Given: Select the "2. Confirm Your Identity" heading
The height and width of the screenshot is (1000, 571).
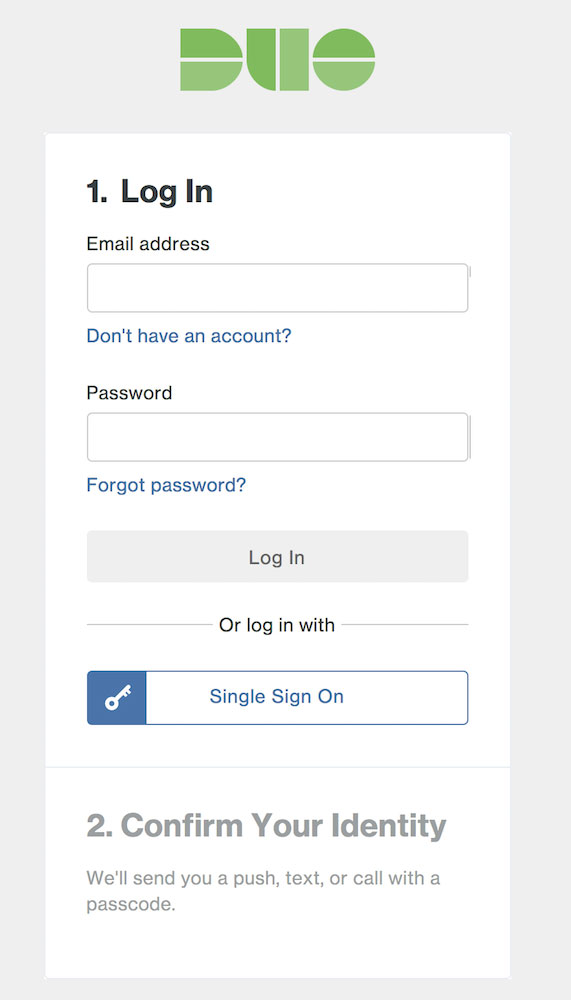Looking at the screenshot, I should 266,825.
